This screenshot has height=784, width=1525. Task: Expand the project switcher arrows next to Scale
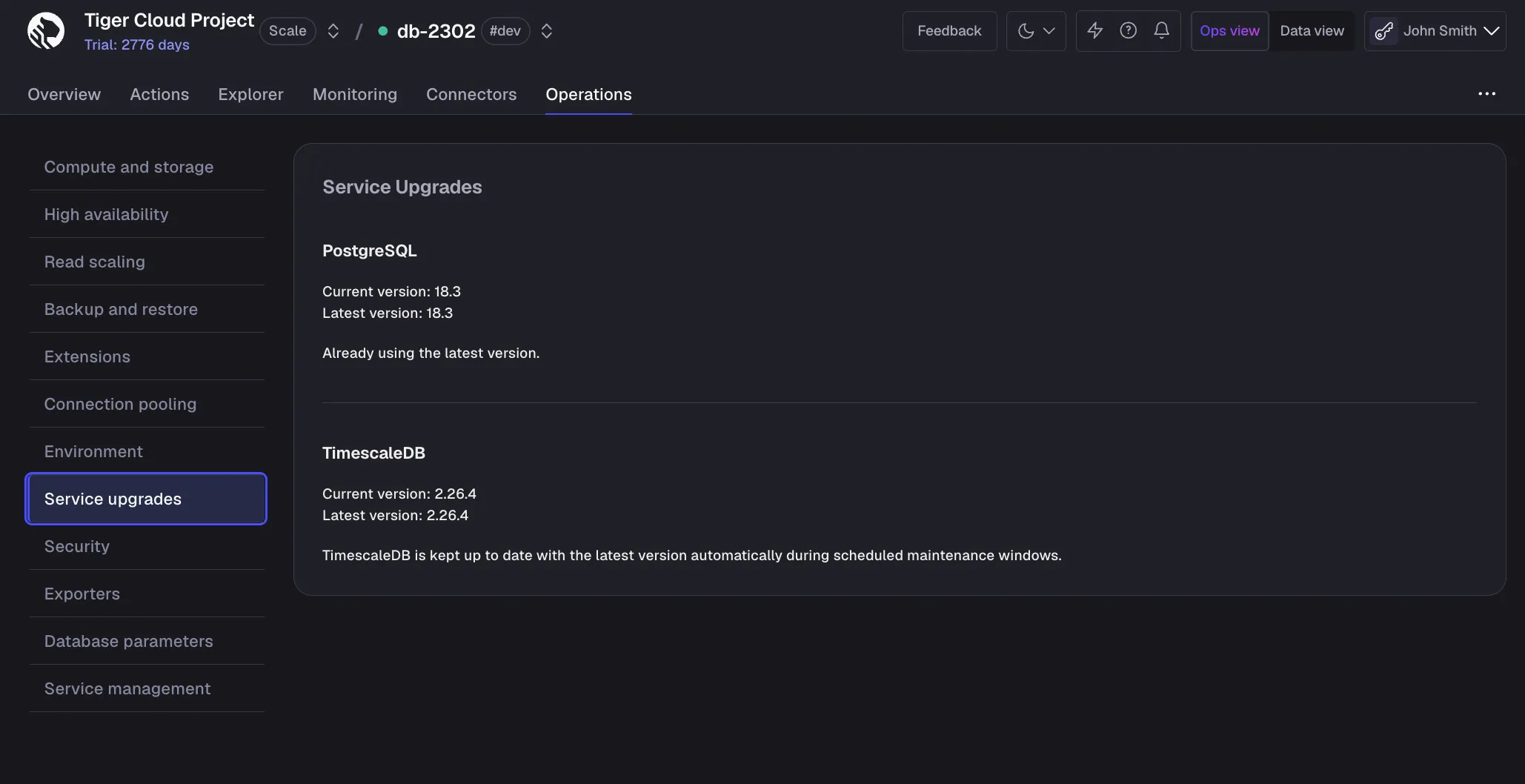pos(333,31)
